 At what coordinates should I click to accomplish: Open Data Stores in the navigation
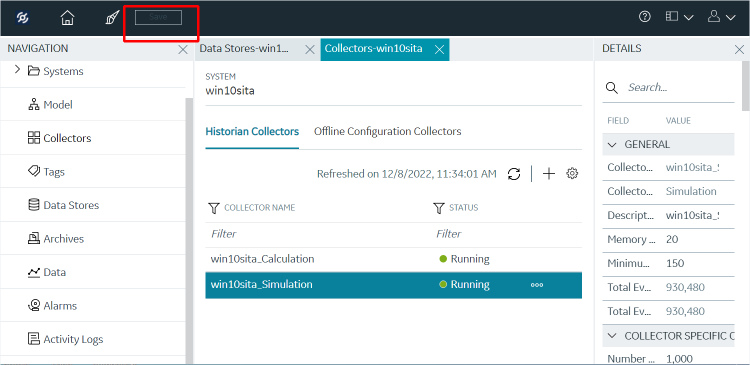[x=64, y=205]
